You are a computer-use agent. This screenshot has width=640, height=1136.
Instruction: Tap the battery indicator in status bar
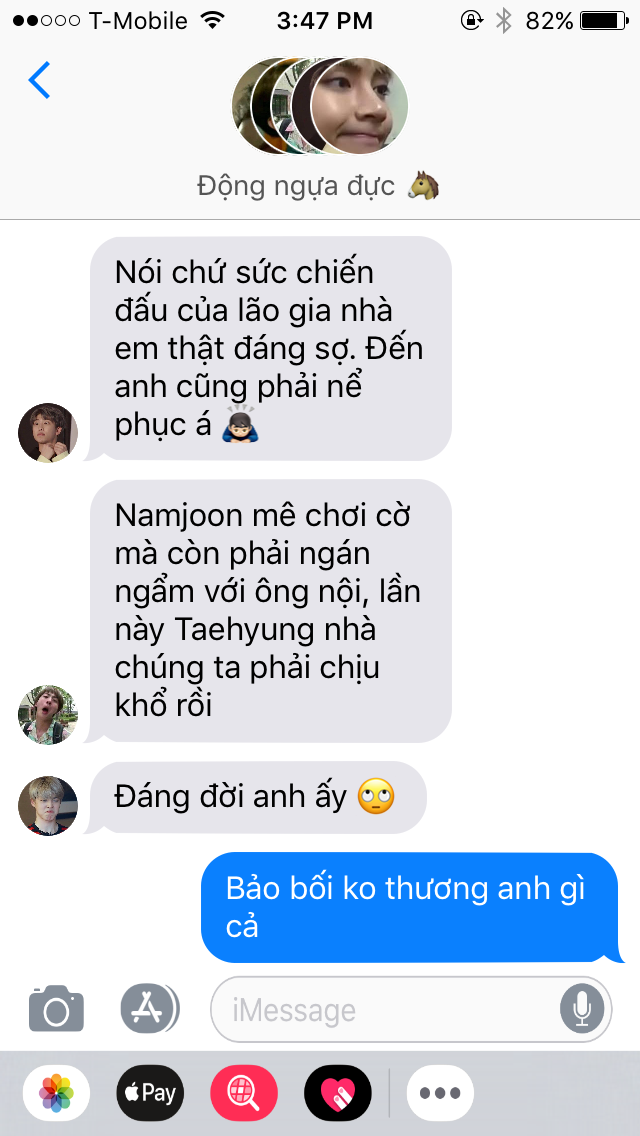[x=604, y=21]
